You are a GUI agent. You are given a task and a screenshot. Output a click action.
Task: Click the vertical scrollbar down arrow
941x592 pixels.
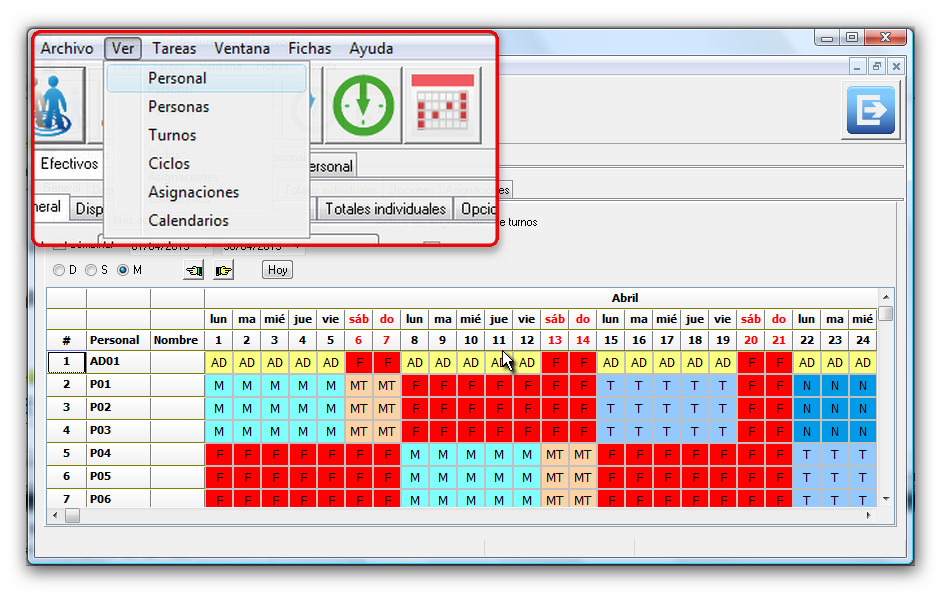click(885, 498)
